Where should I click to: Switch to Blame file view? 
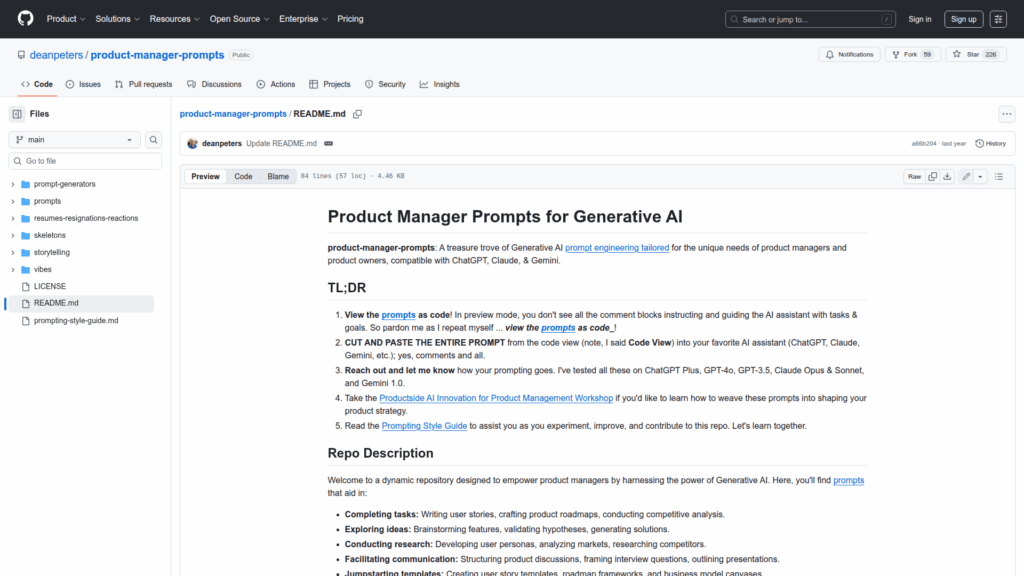pyautogui.click(x=278, y=176)
